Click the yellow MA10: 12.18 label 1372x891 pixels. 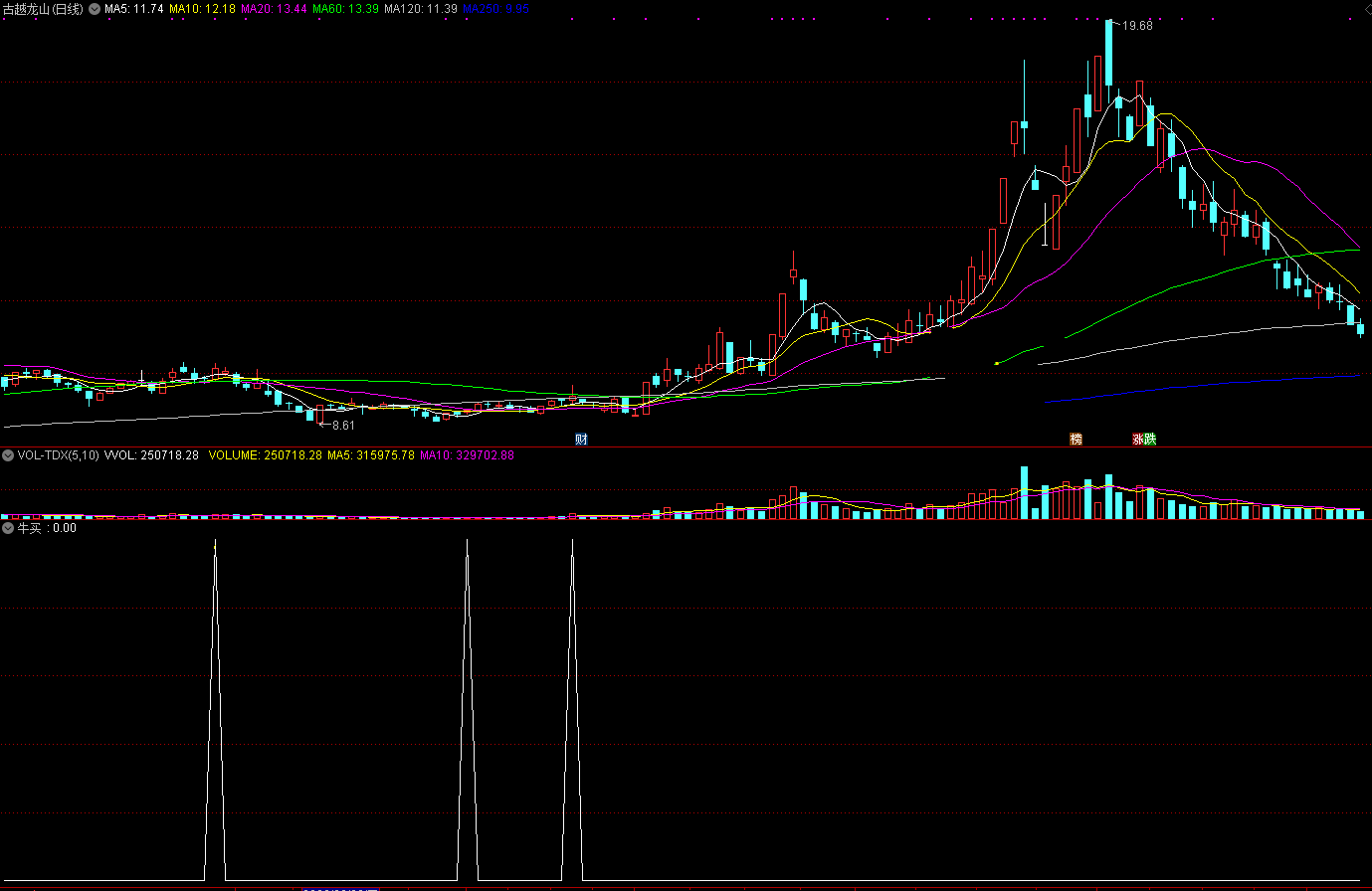click(x=202, y=9)
